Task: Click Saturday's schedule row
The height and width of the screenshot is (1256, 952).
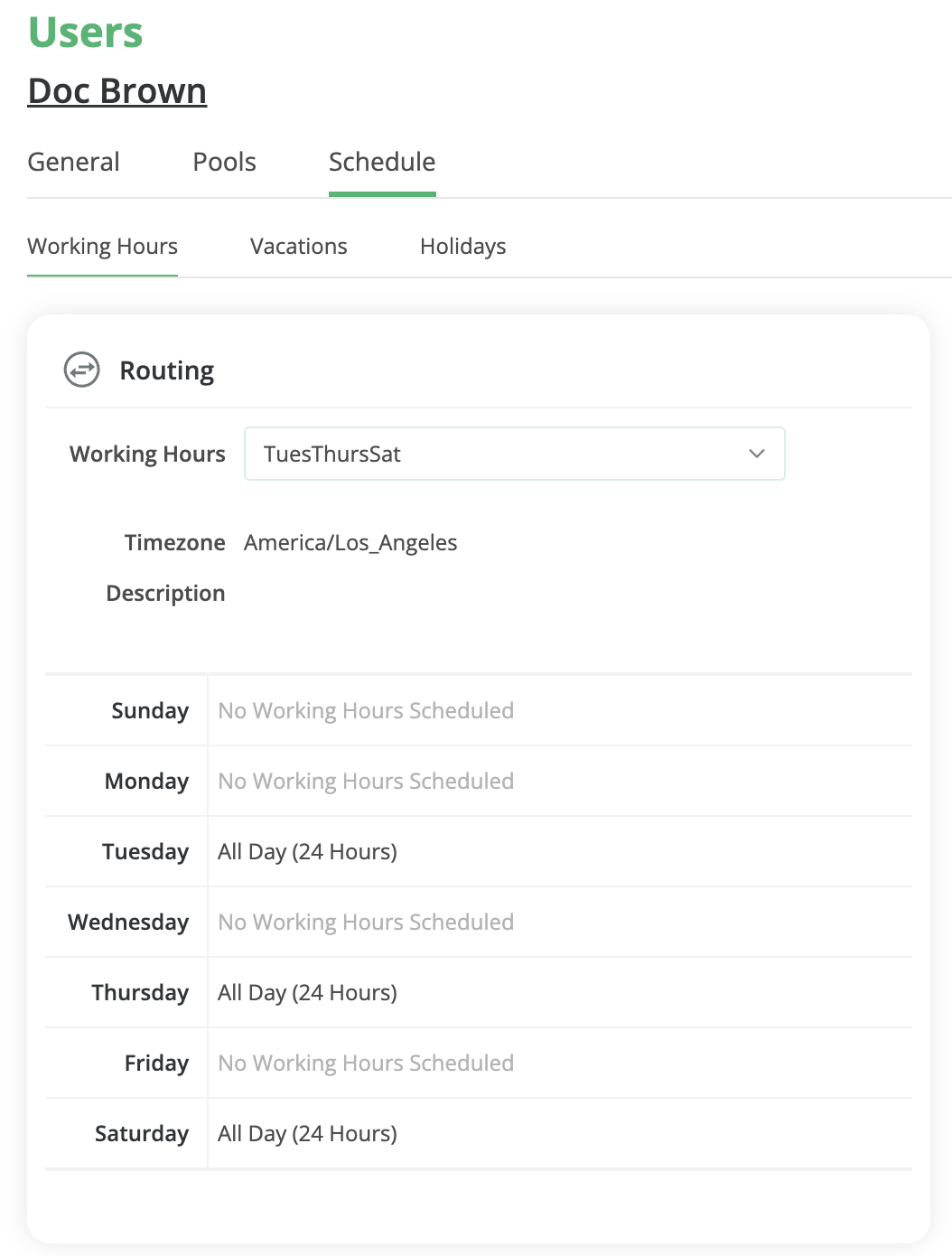Action: click(x=307, y=1133)
